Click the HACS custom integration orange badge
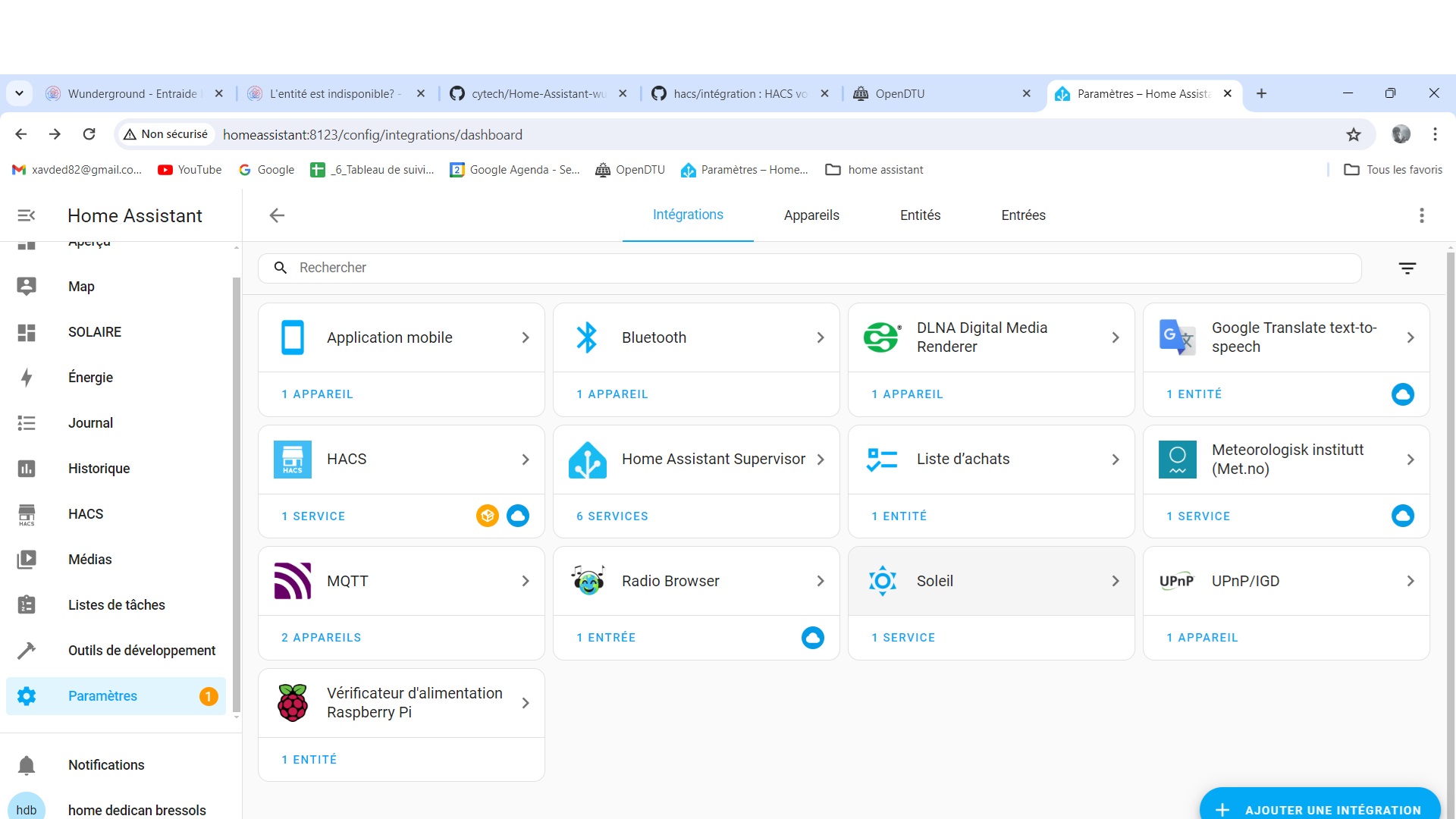The height and width of the screenshot is (819, 1456). (x=487, y=516)
